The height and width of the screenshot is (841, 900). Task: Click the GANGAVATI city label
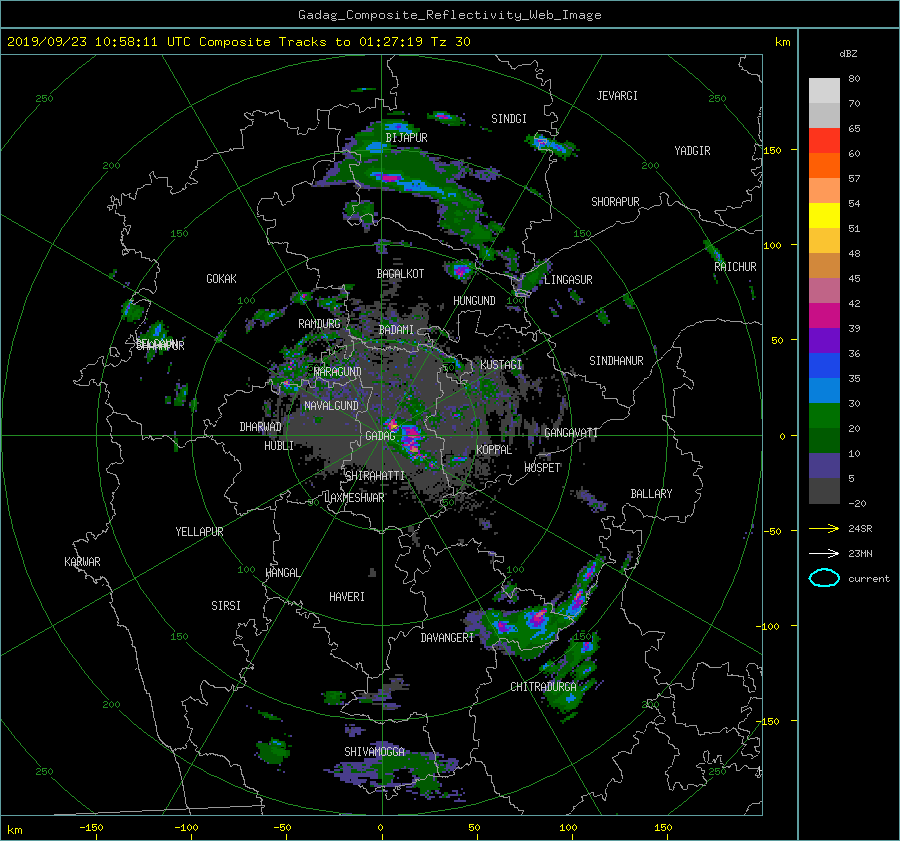pos(571,433)
